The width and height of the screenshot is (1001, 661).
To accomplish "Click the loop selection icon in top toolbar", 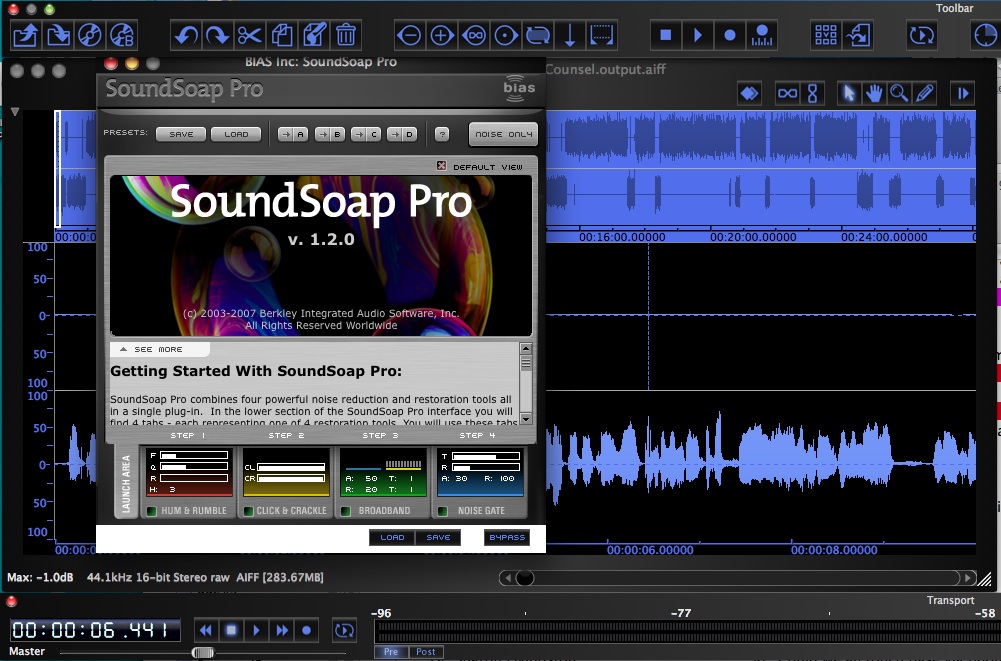I will [538, 35].
